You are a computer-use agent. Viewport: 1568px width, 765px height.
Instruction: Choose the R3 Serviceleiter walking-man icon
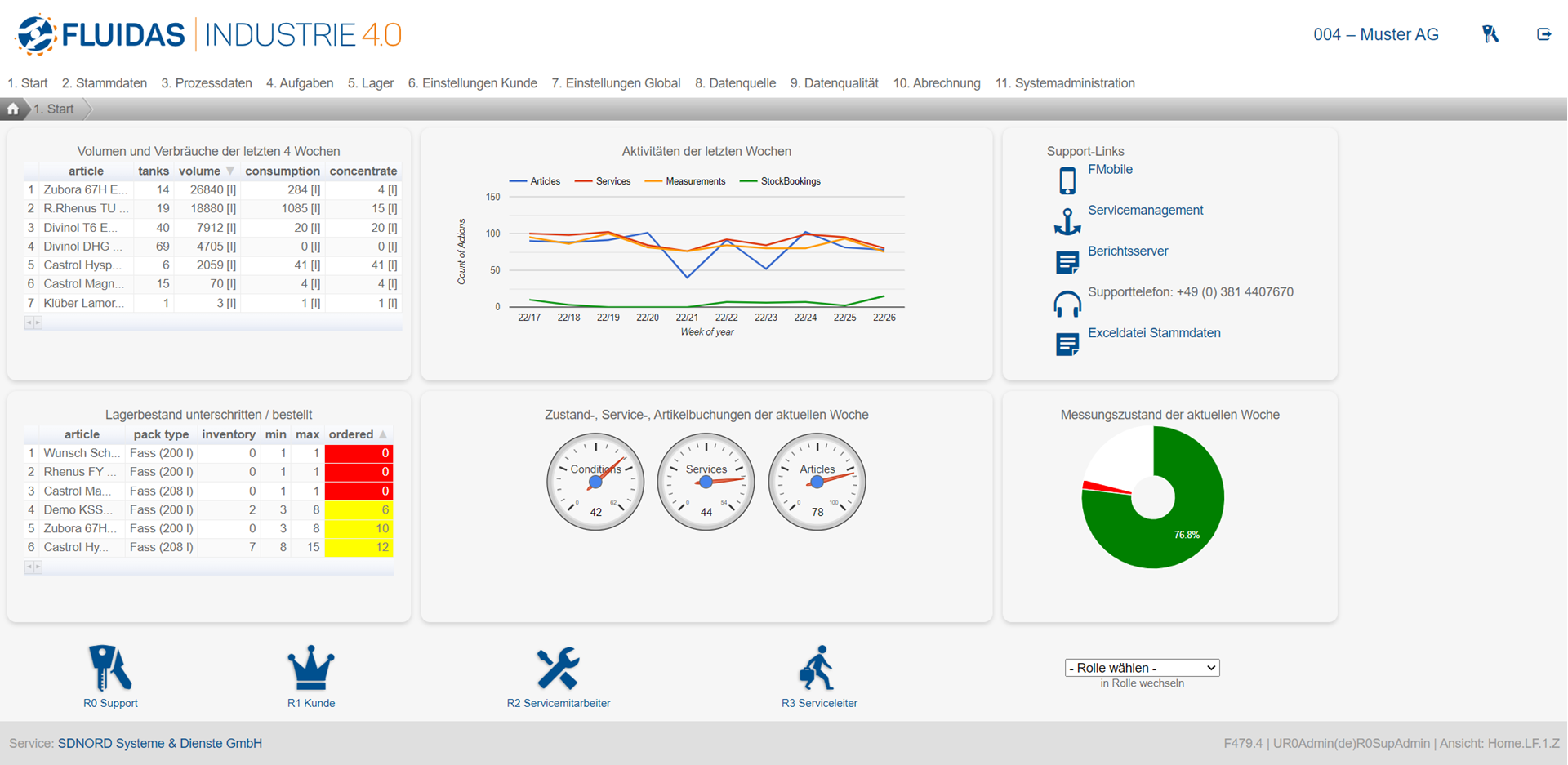click(817, 669)
